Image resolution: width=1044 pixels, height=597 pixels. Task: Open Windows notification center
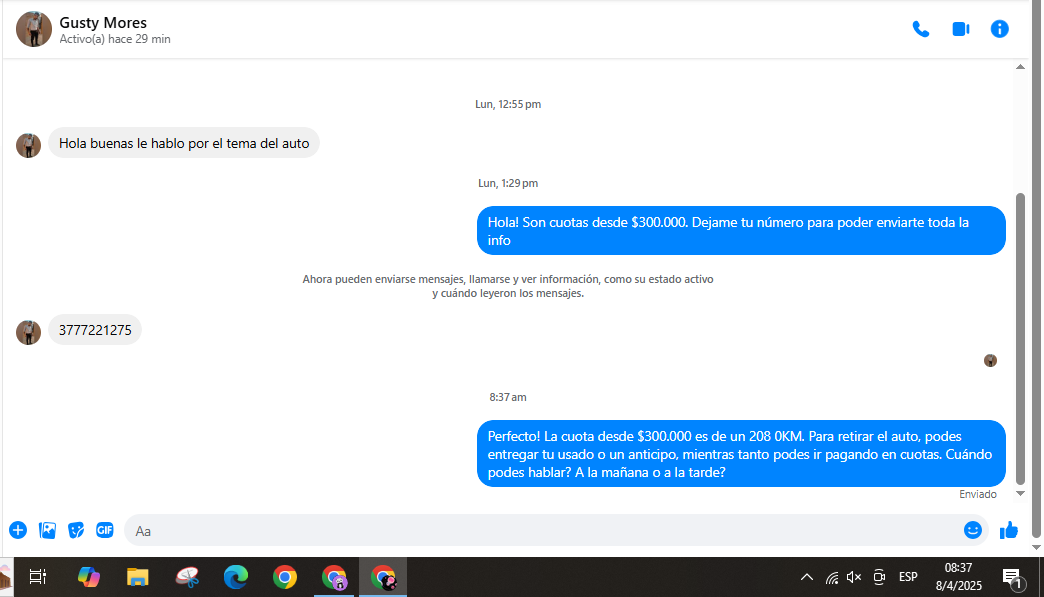[1011, 577]
